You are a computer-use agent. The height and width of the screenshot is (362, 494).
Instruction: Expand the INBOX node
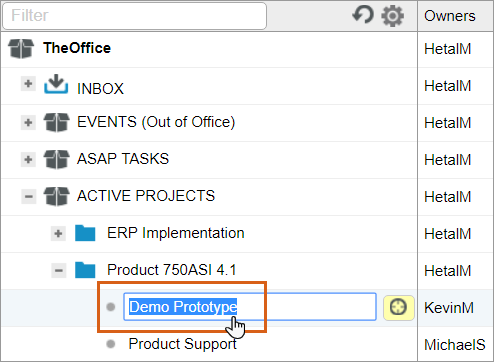[x=28, y=83]
